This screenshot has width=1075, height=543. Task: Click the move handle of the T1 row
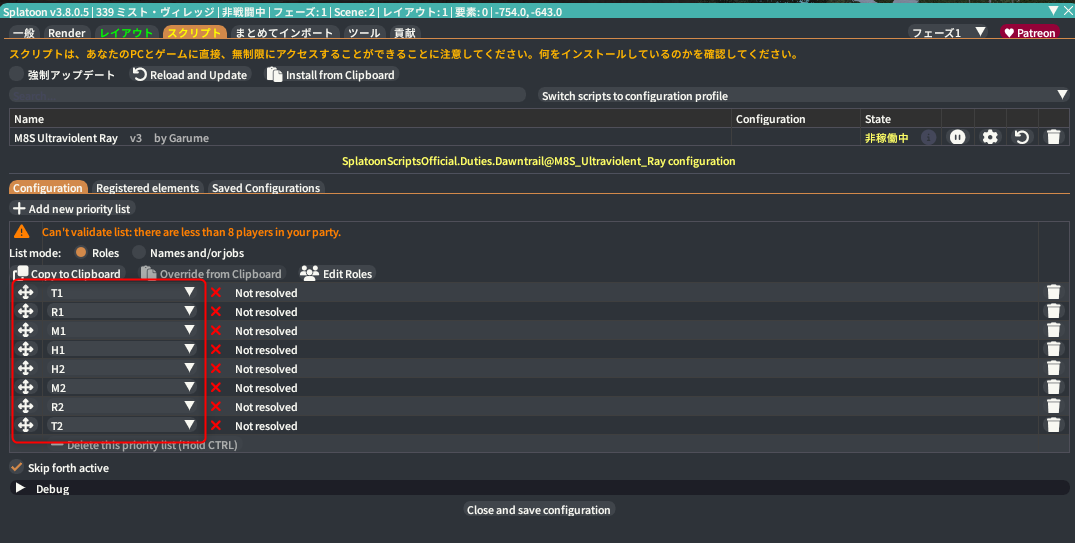click(25, 292)
